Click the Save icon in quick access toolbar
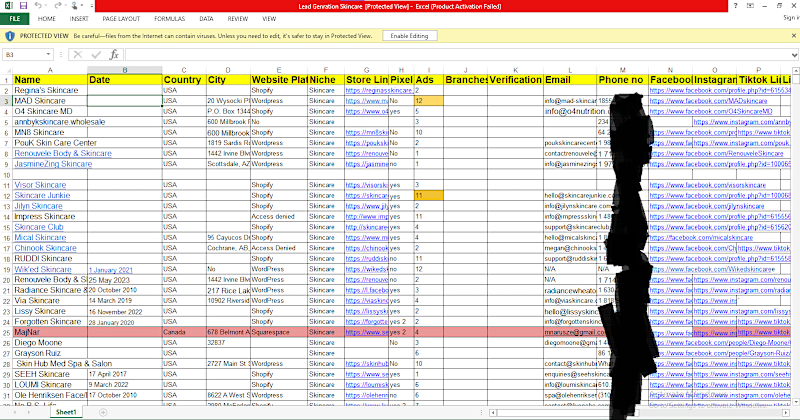The image size is (800, 420). click(x=23, y=6)
